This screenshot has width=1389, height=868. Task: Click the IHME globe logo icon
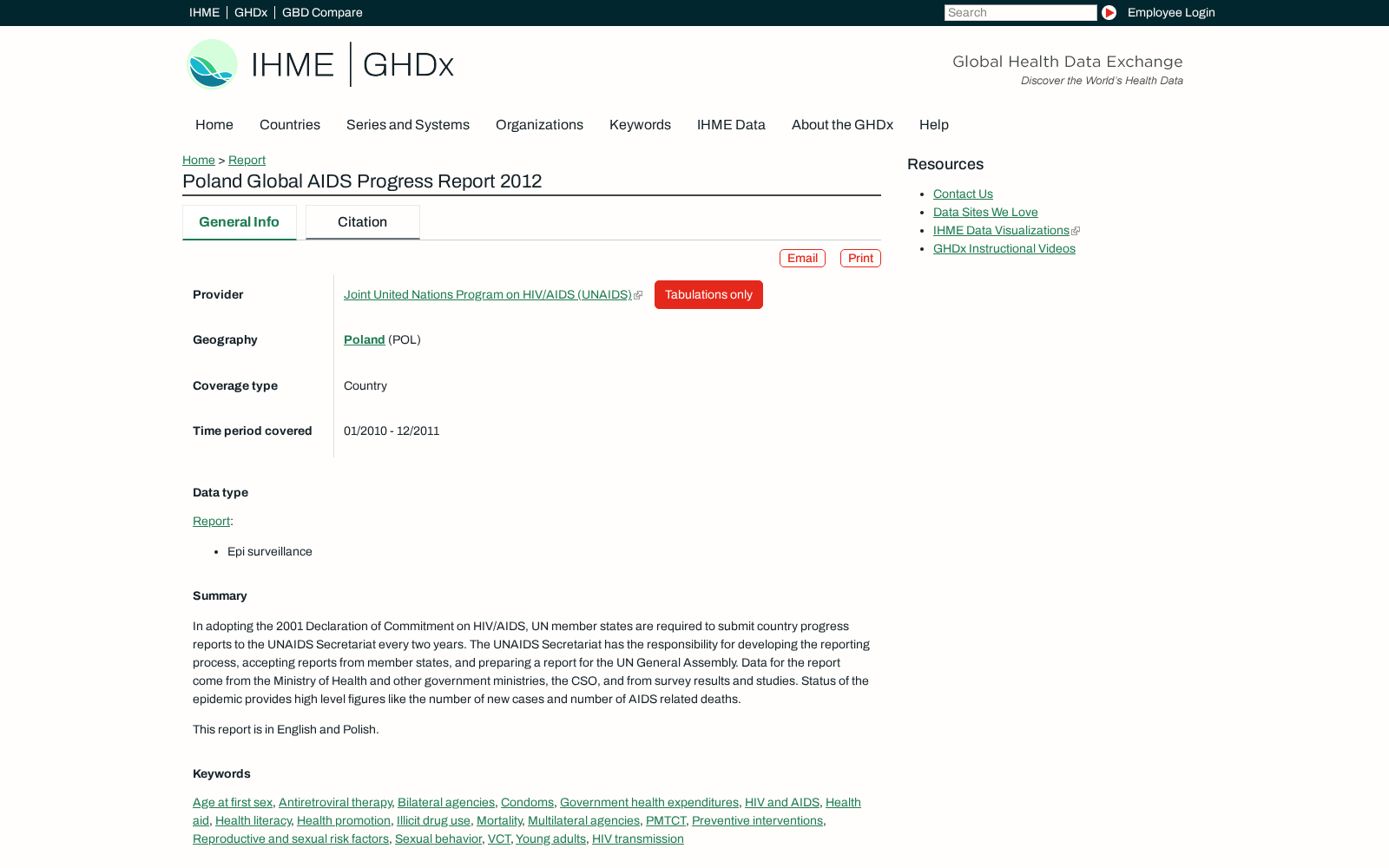tap(212, 63)
